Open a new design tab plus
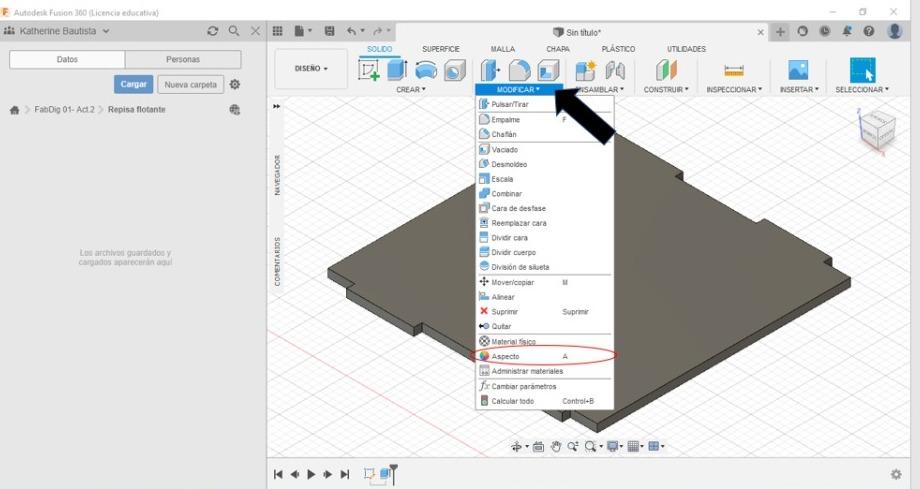Image resolution: width=920 pixels, height=489 pixels. 780,32
